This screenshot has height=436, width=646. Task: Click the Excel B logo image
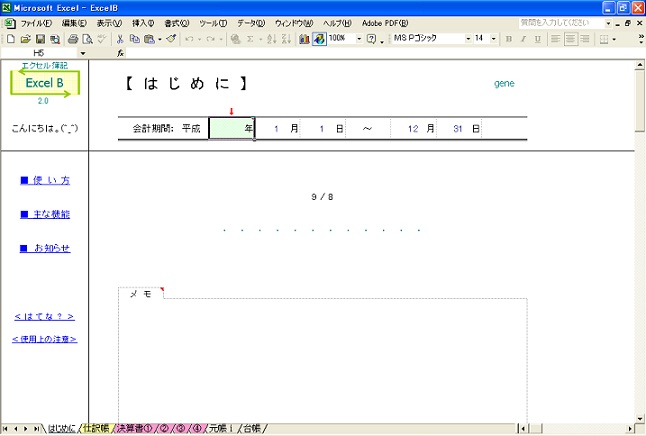click(44, 84)
